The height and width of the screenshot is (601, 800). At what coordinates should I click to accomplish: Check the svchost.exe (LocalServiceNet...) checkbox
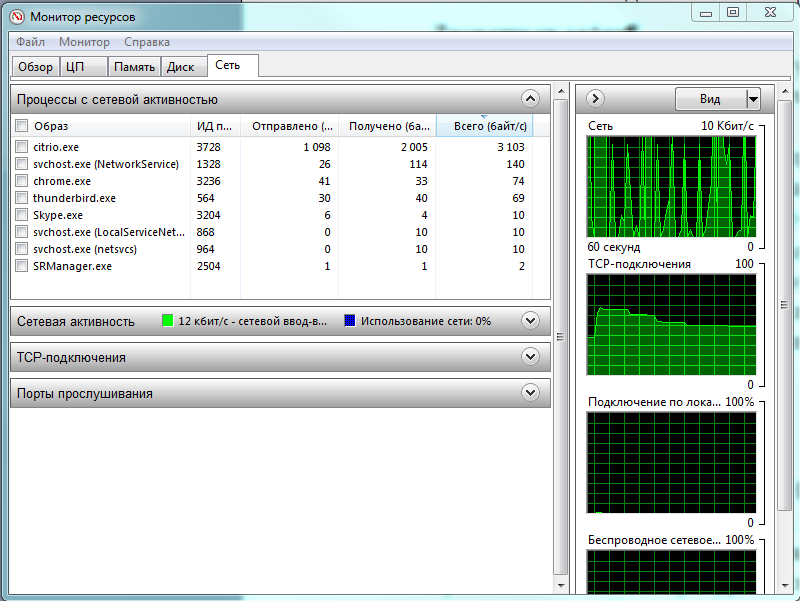pyautogui.click(x=21, y=232)
